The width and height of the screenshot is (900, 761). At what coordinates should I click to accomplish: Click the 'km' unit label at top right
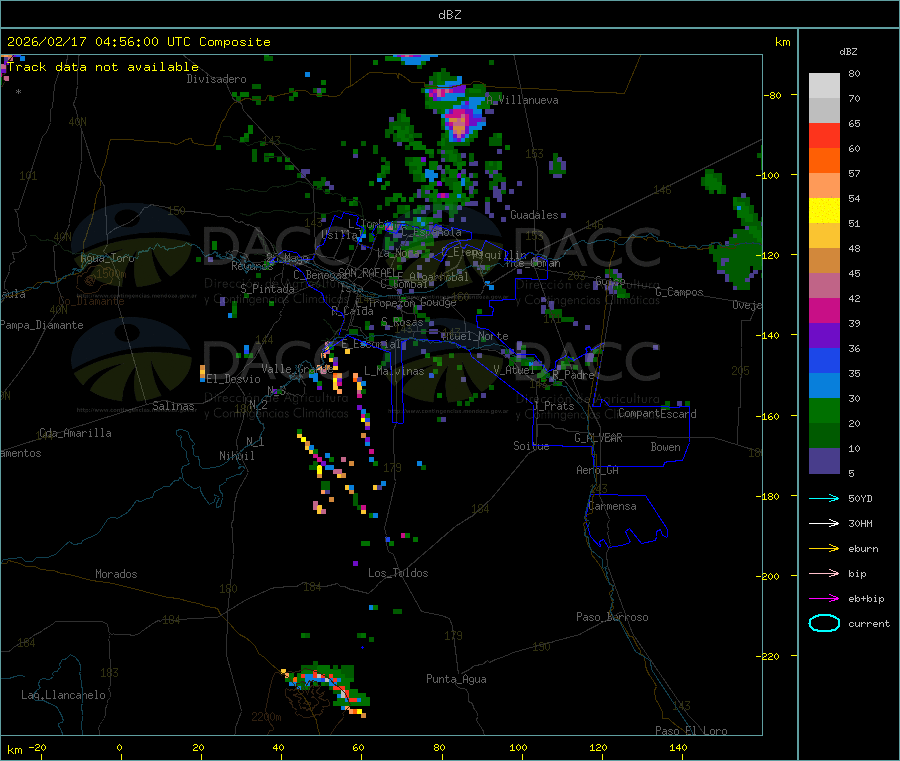[x=782, y=42]
